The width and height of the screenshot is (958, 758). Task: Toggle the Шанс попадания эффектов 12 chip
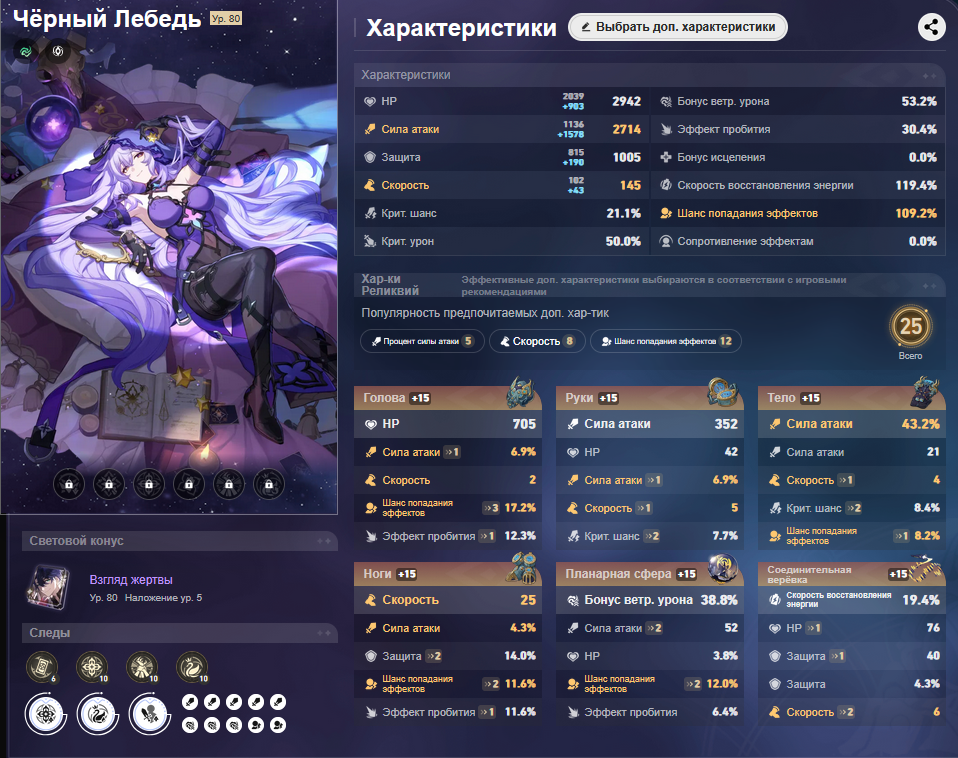pos(666,341)
